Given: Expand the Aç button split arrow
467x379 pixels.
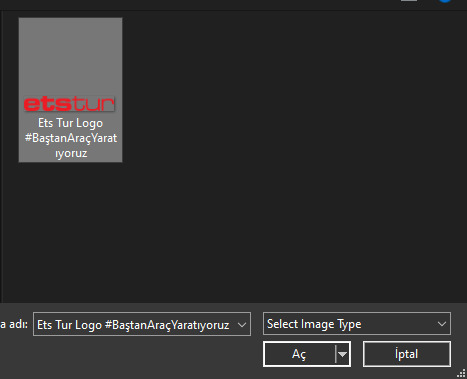Looking at the screenshot, I should [342, 354].
